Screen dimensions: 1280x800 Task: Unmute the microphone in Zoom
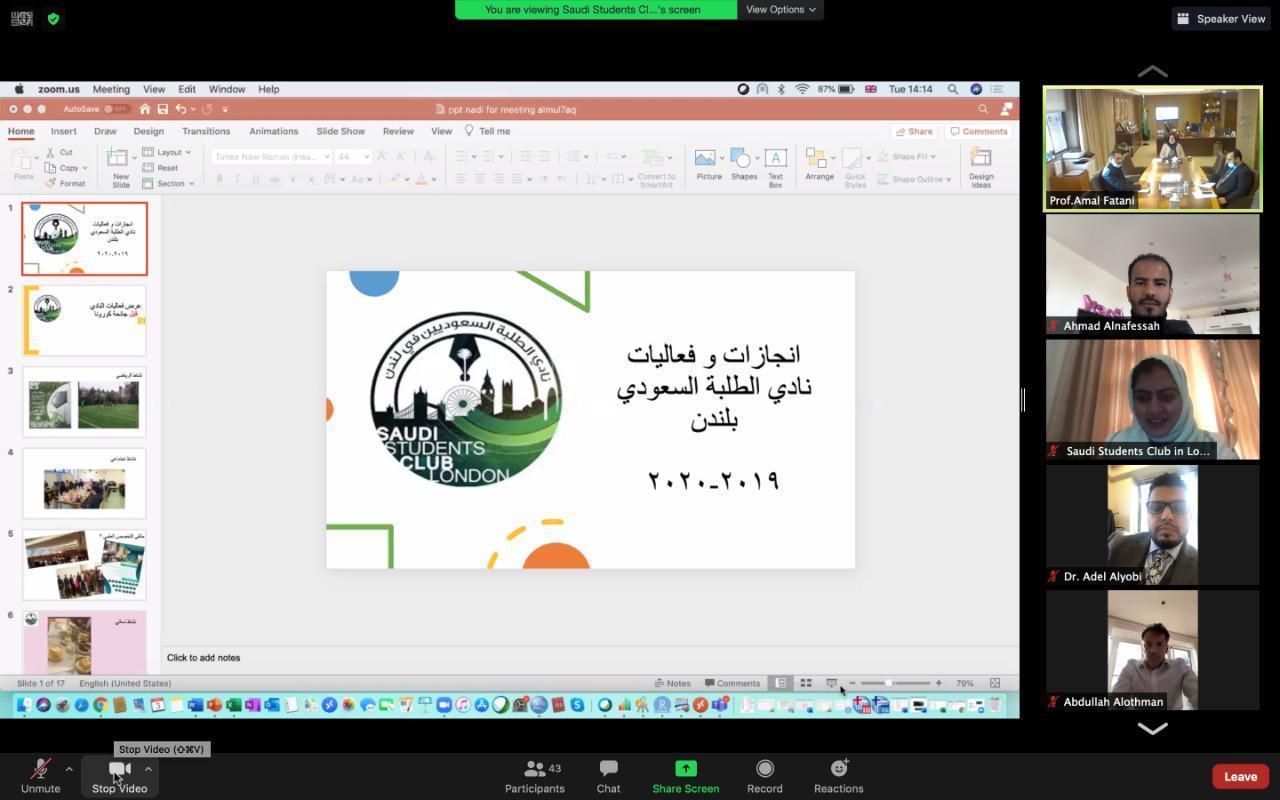click(41, 775)
